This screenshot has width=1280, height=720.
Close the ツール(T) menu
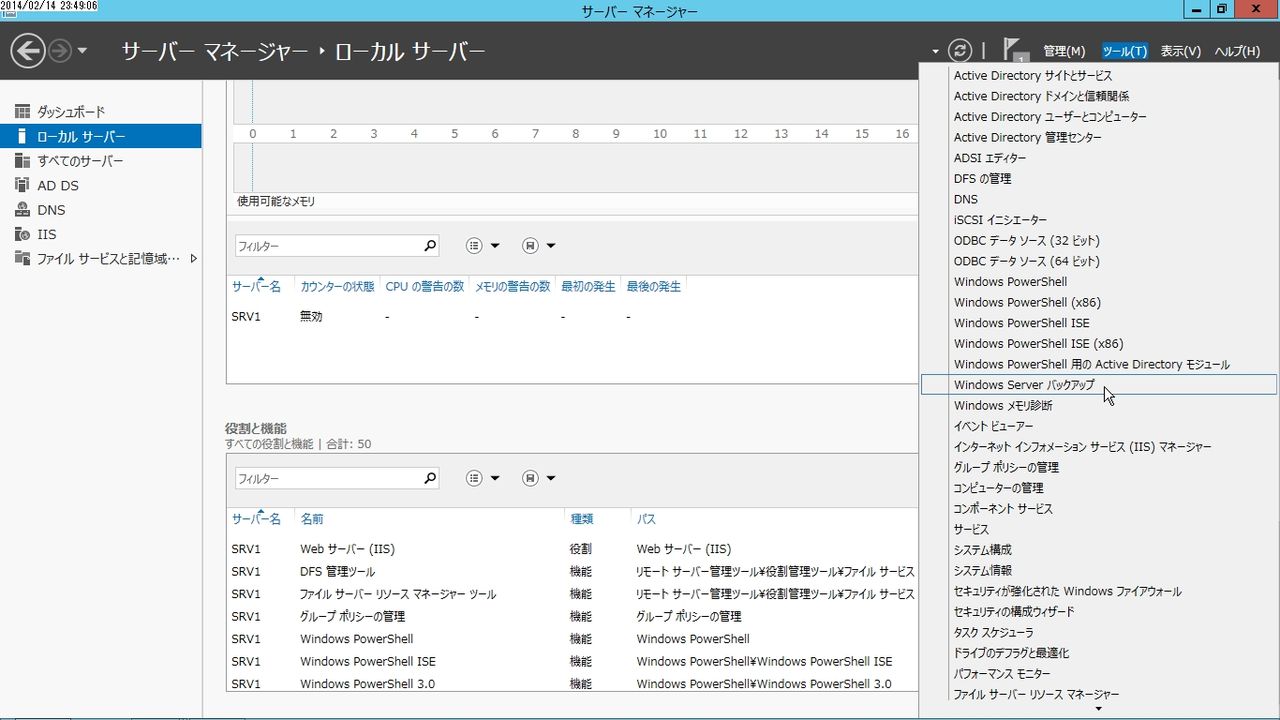coord(1125,51)
